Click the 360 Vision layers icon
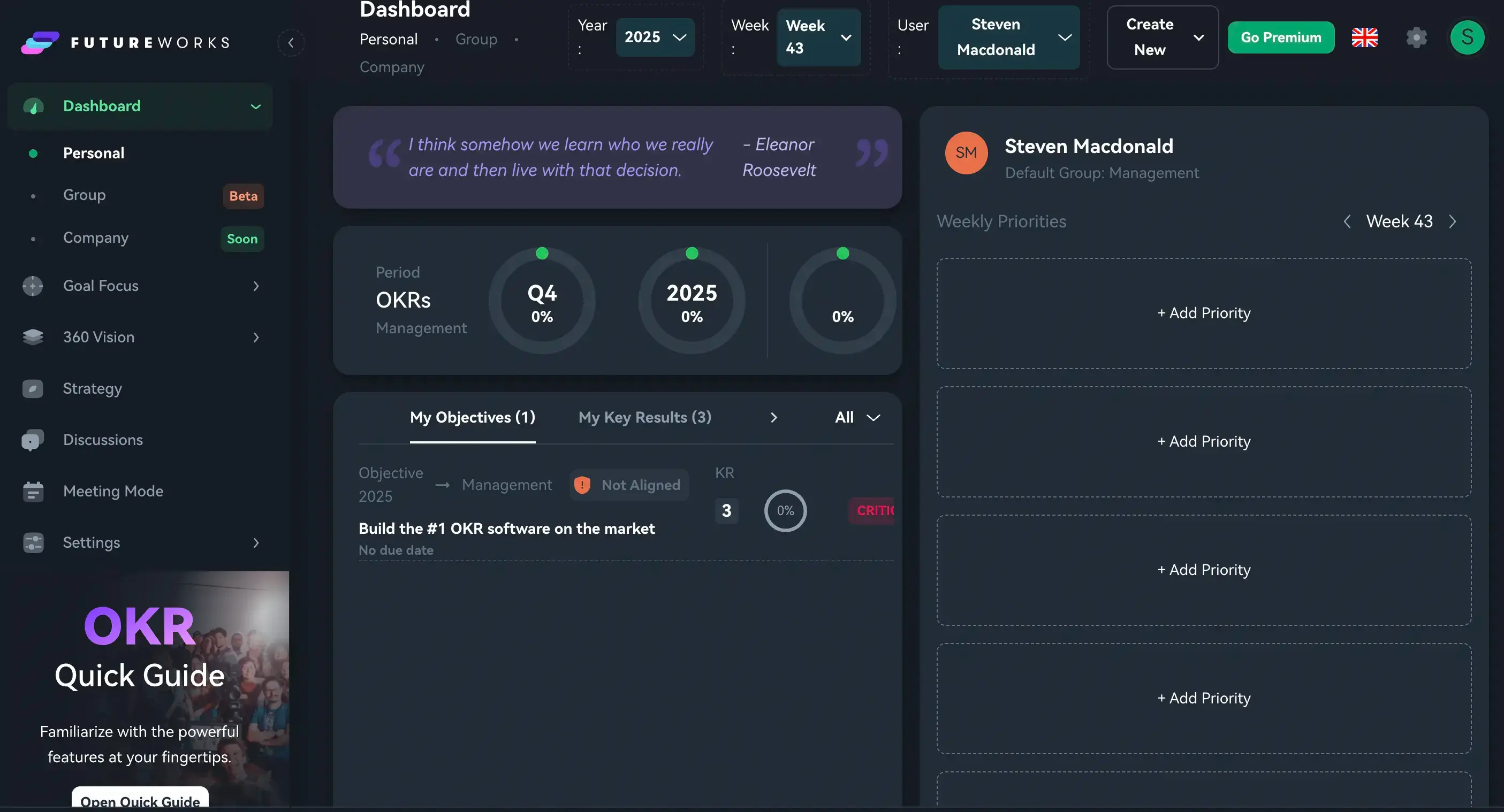The width and height of the screenshot is (1504, 812). [x=33, y=337]
